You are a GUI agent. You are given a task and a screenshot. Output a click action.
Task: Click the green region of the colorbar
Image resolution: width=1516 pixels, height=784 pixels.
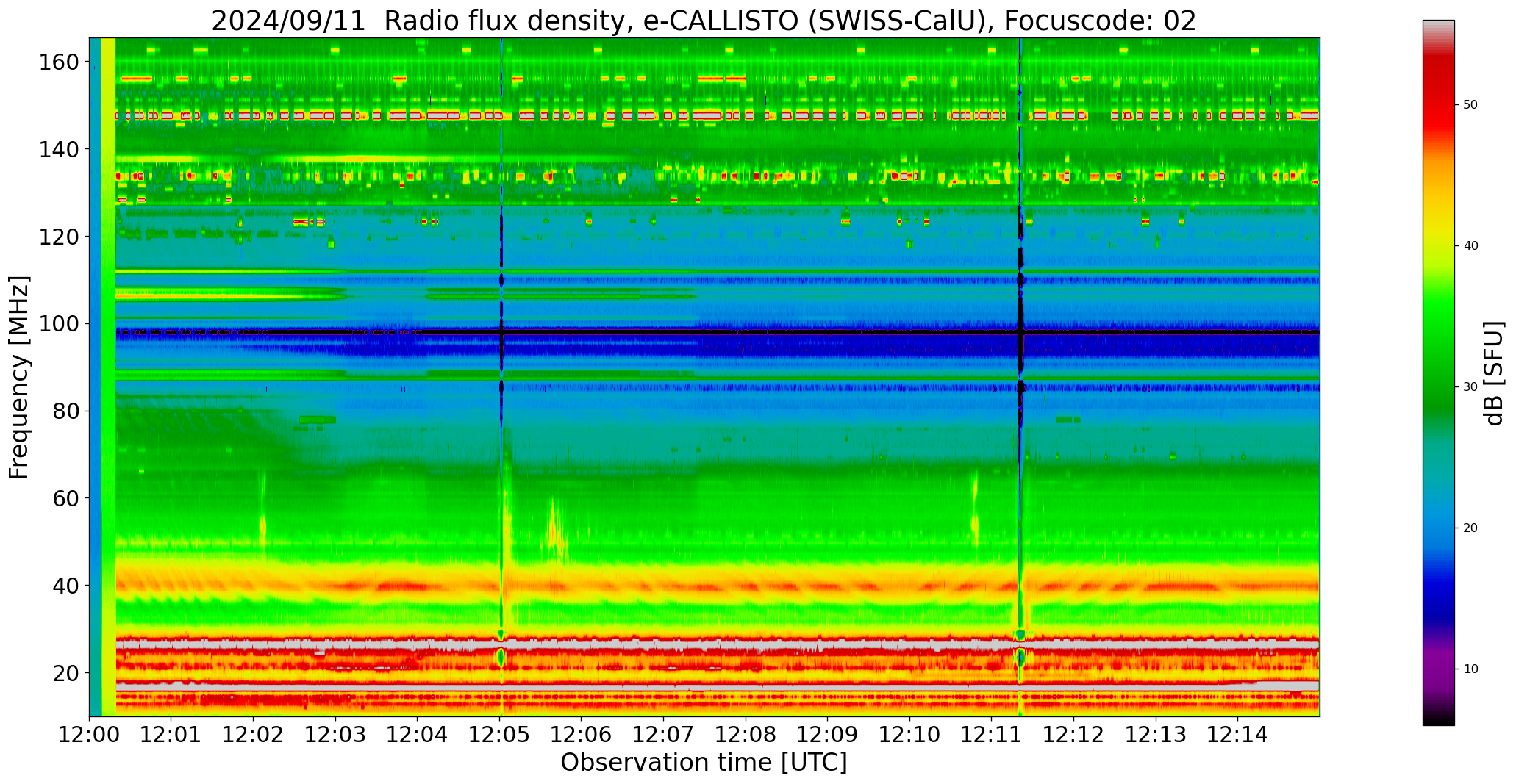click(x=1438, y=353)
